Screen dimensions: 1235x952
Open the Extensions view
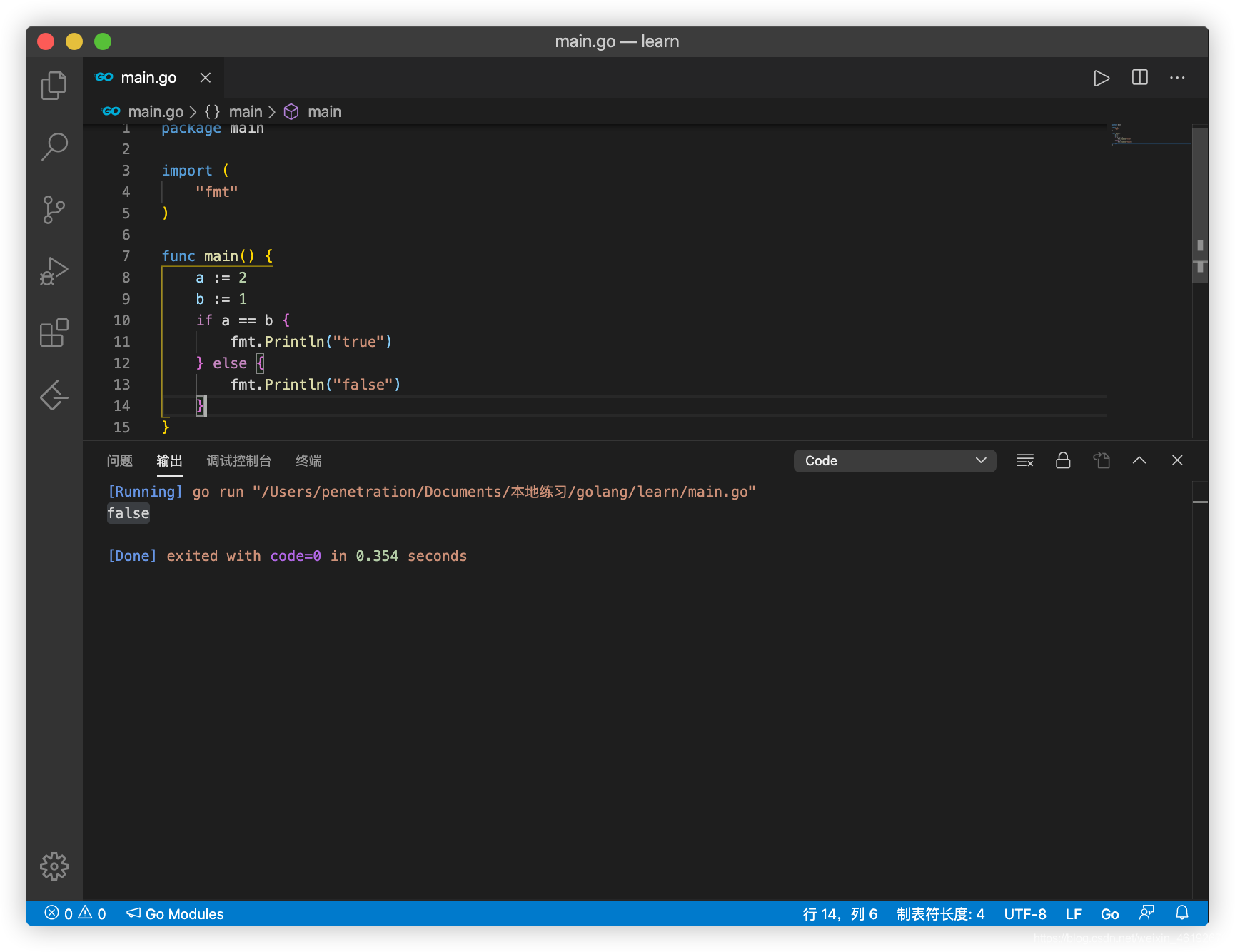(x=54, y=333)
